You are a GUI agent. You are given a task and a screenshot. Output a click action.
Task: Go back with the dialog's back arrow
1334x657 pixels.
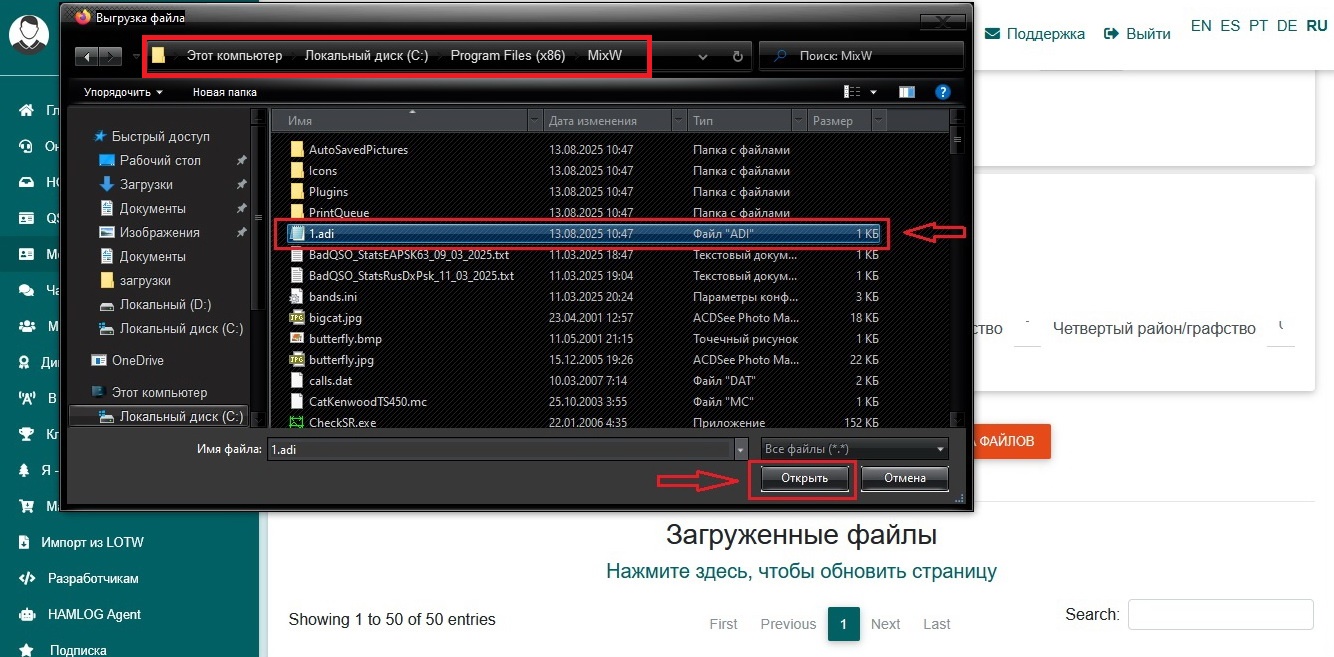point(89,56)
